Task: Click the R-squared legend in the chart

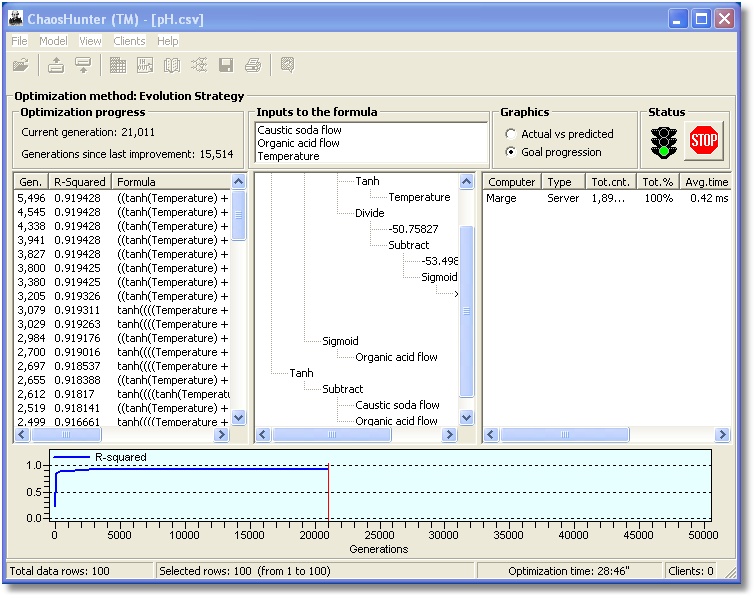Action: point(100,457)
